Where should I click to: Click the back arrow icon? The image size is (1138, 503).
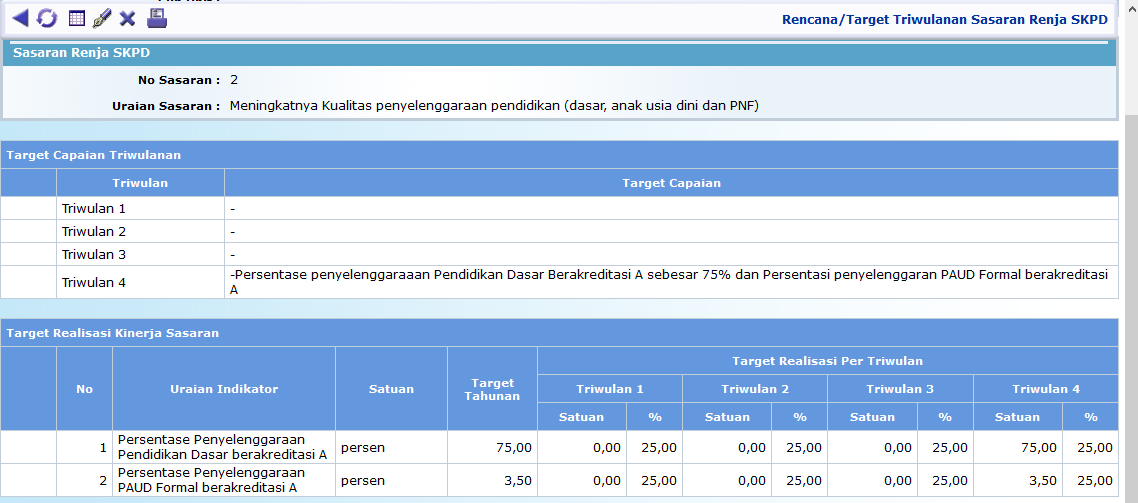click(21, 18)
